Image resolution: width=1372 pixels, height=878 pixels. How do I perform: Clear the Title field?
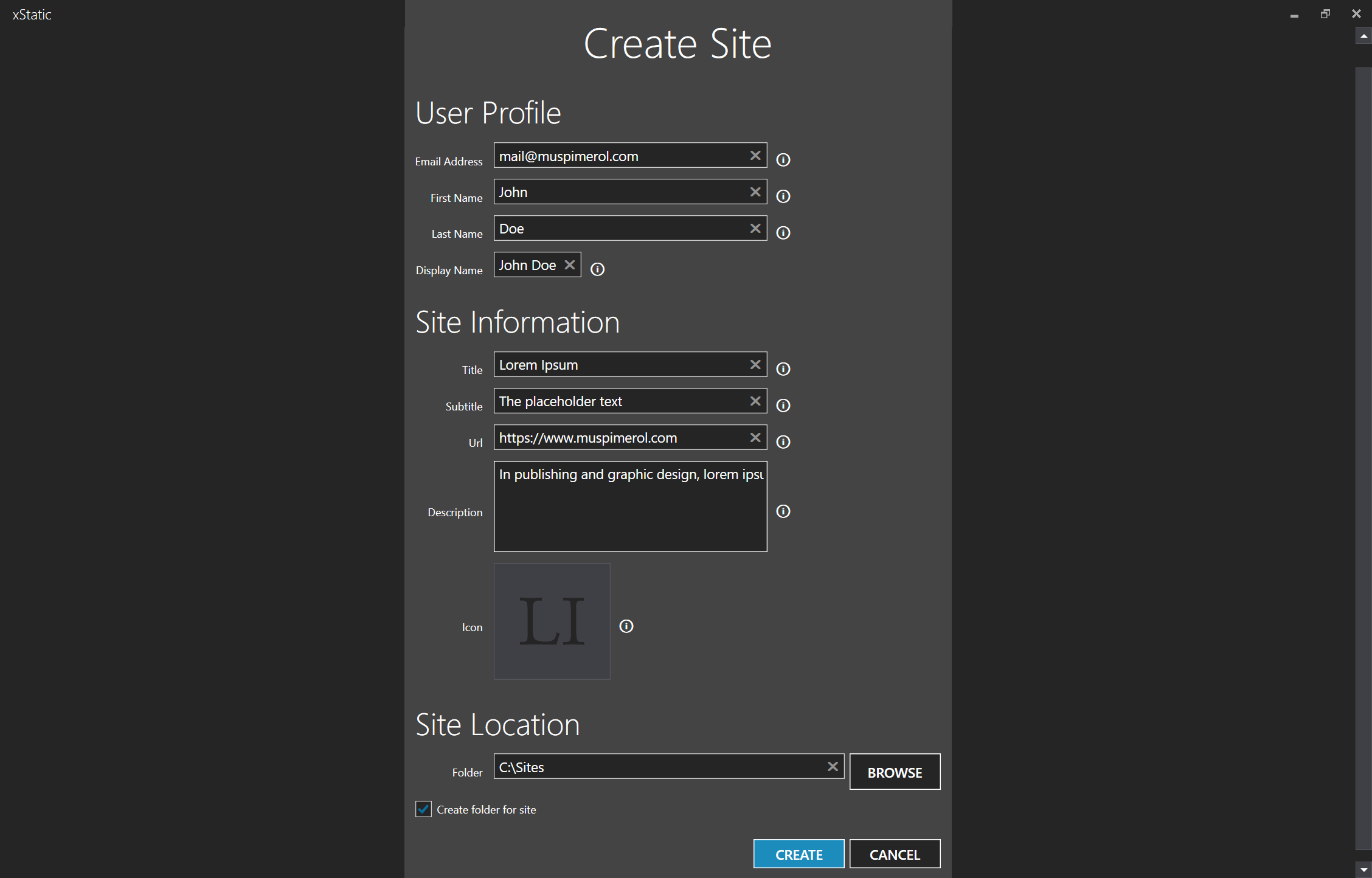755,365
